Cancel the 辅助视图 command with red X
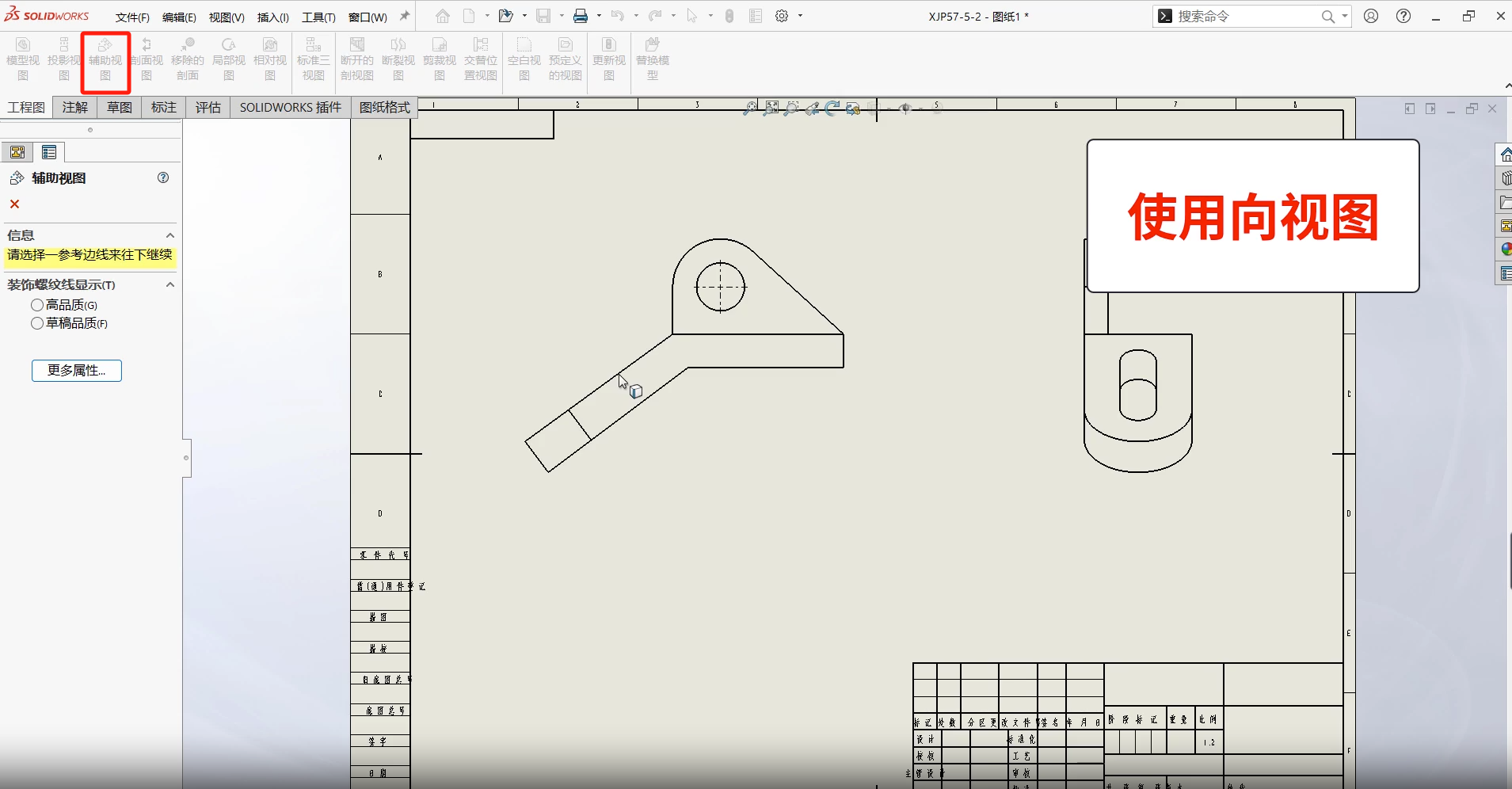1512x789 pixels. click(14, 204)
